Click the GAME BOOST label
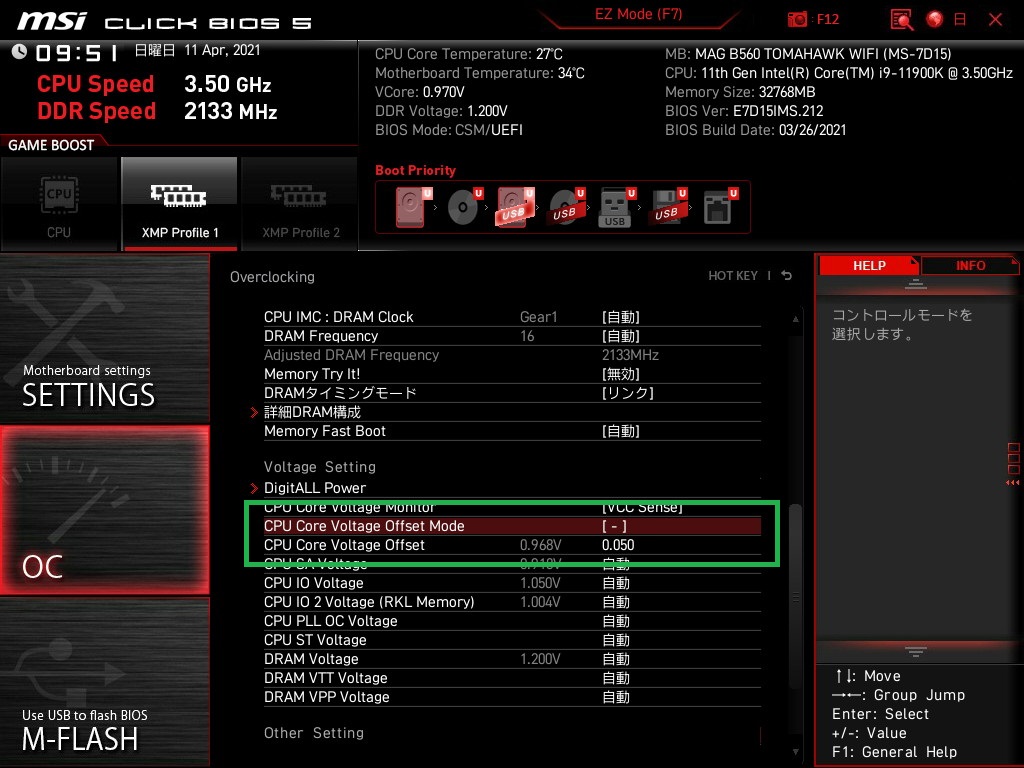The height and width of the screenshot is (768, 1024). tap(51, 145)
